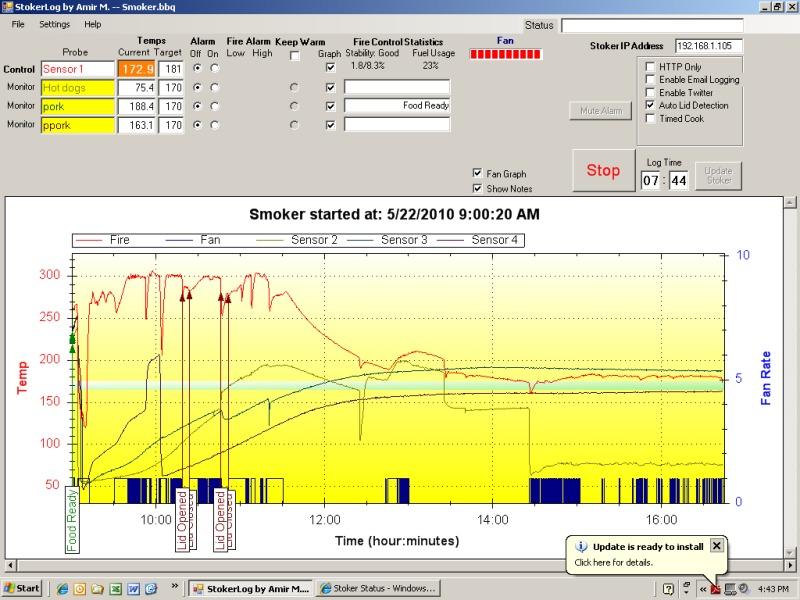This screenshot has width=800, height=600.
Task: Click Internet Explorer quick launch icon
Action: click(63, 588)
